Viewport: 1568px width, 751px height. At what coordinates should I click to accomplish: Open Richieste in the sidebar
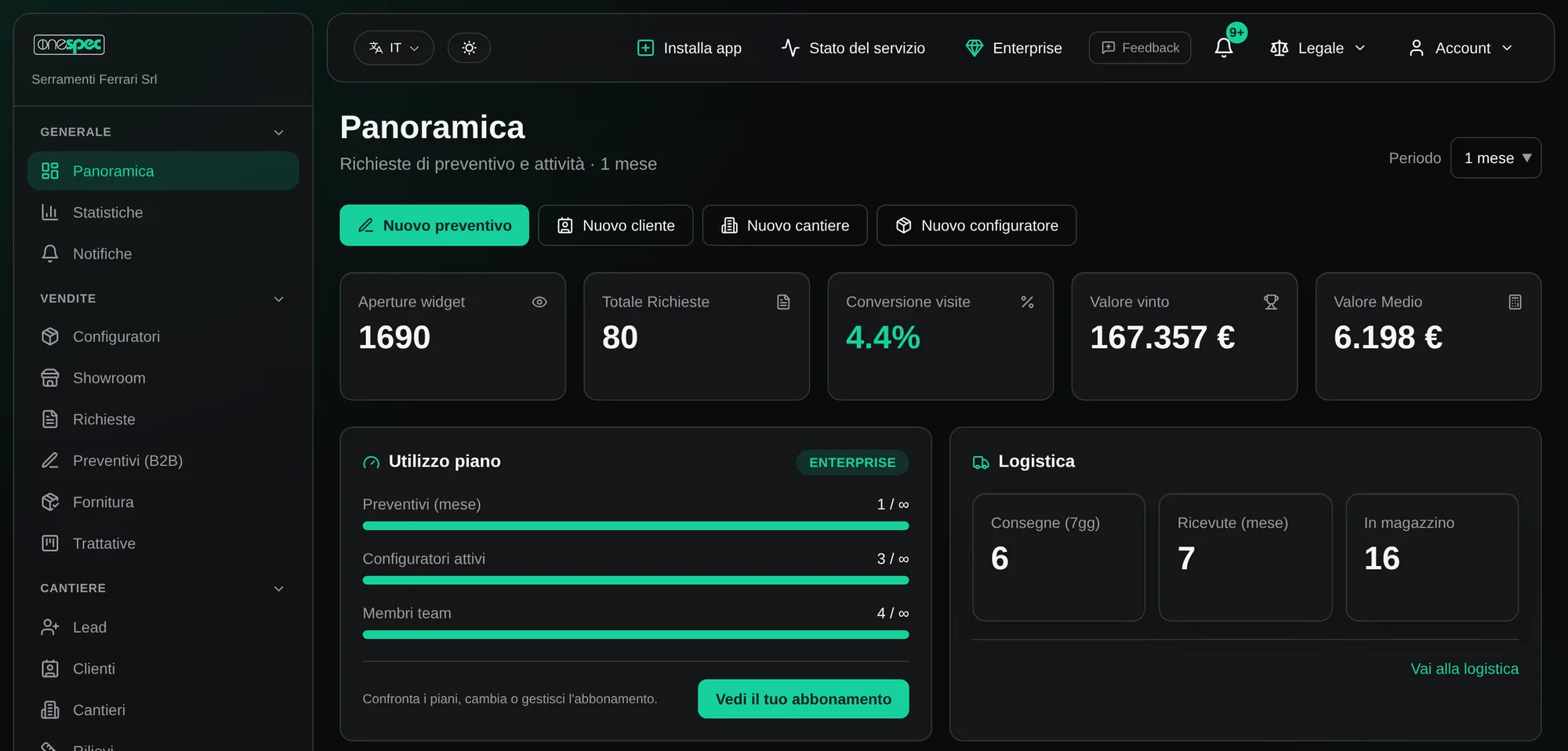pyautogui.click(x=163, y=419)
